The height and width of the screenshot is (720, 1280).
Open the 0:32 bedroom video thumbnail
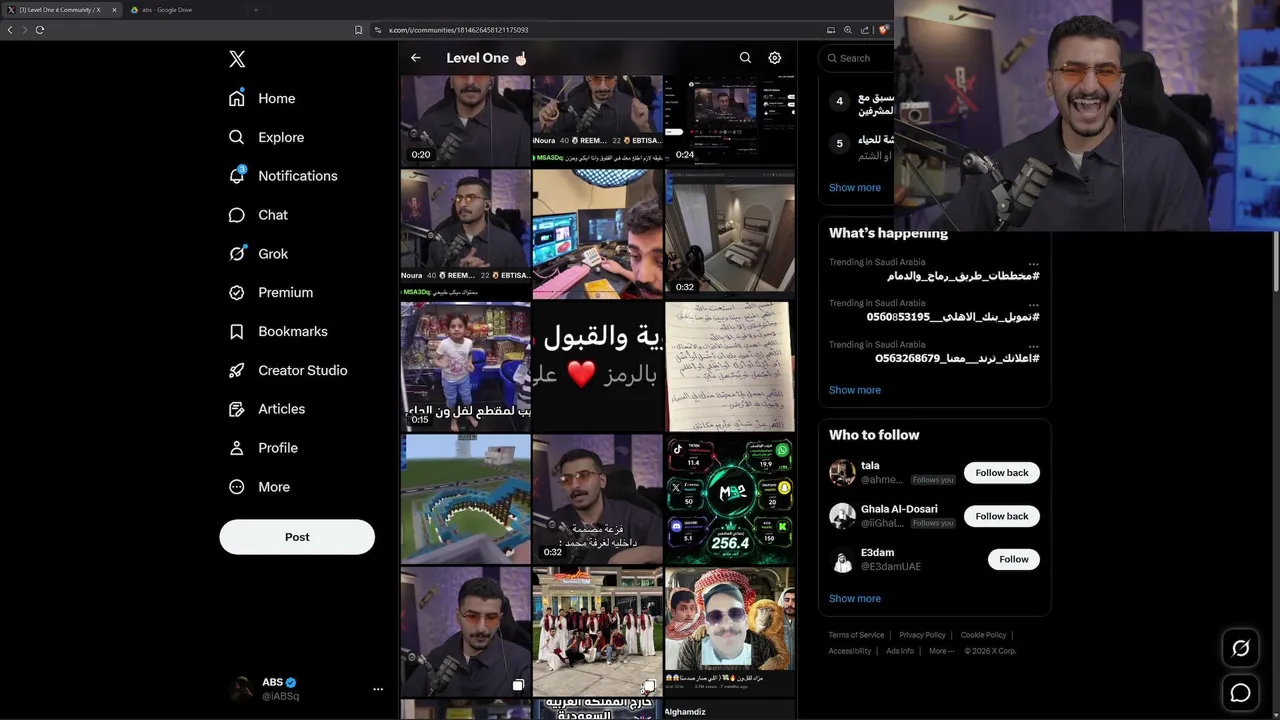click(x=730, y=234)
